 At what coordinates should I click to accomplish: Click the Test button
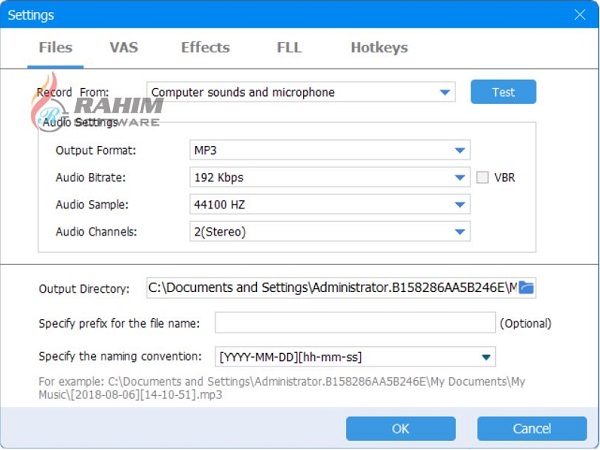click(503, 92)
